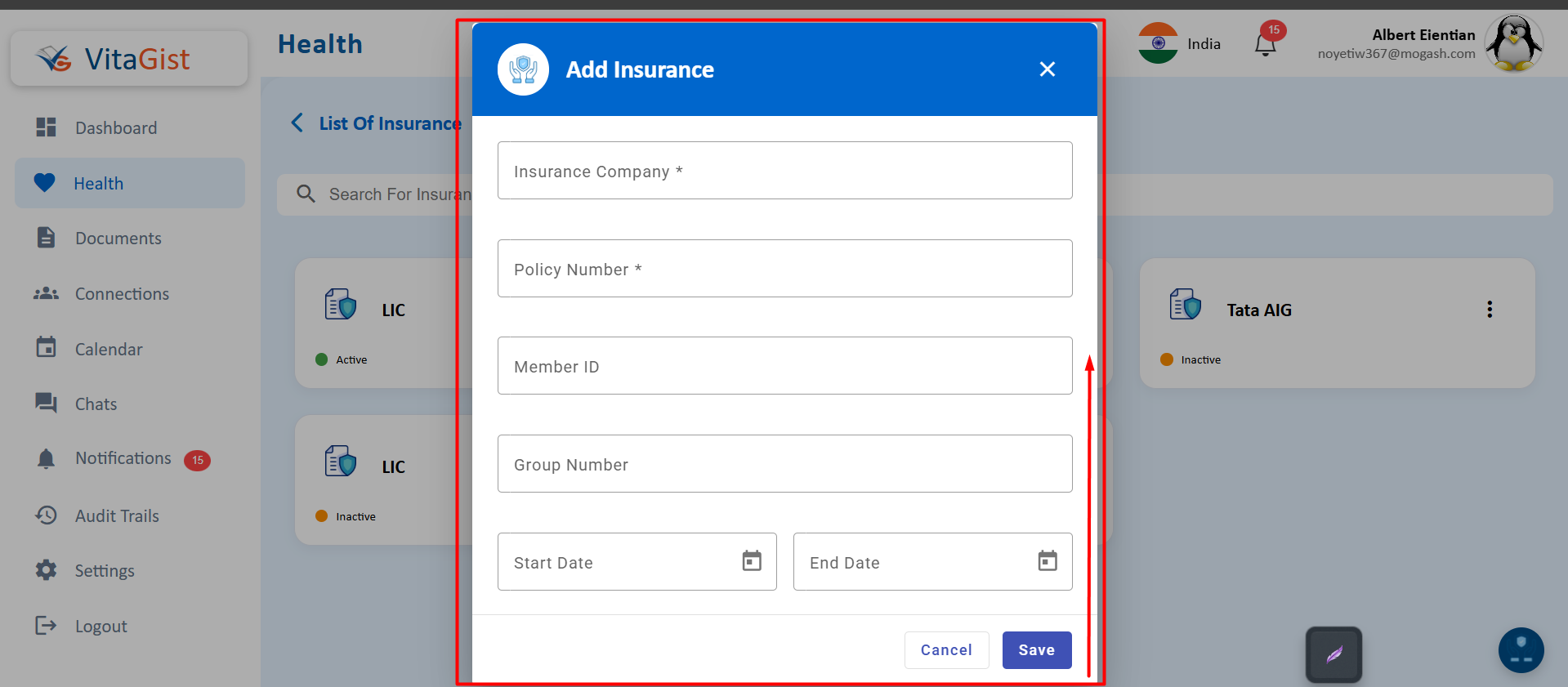Open Audit Trails from sidebar
Screen dimensions: 1568x687
[117, 516]
